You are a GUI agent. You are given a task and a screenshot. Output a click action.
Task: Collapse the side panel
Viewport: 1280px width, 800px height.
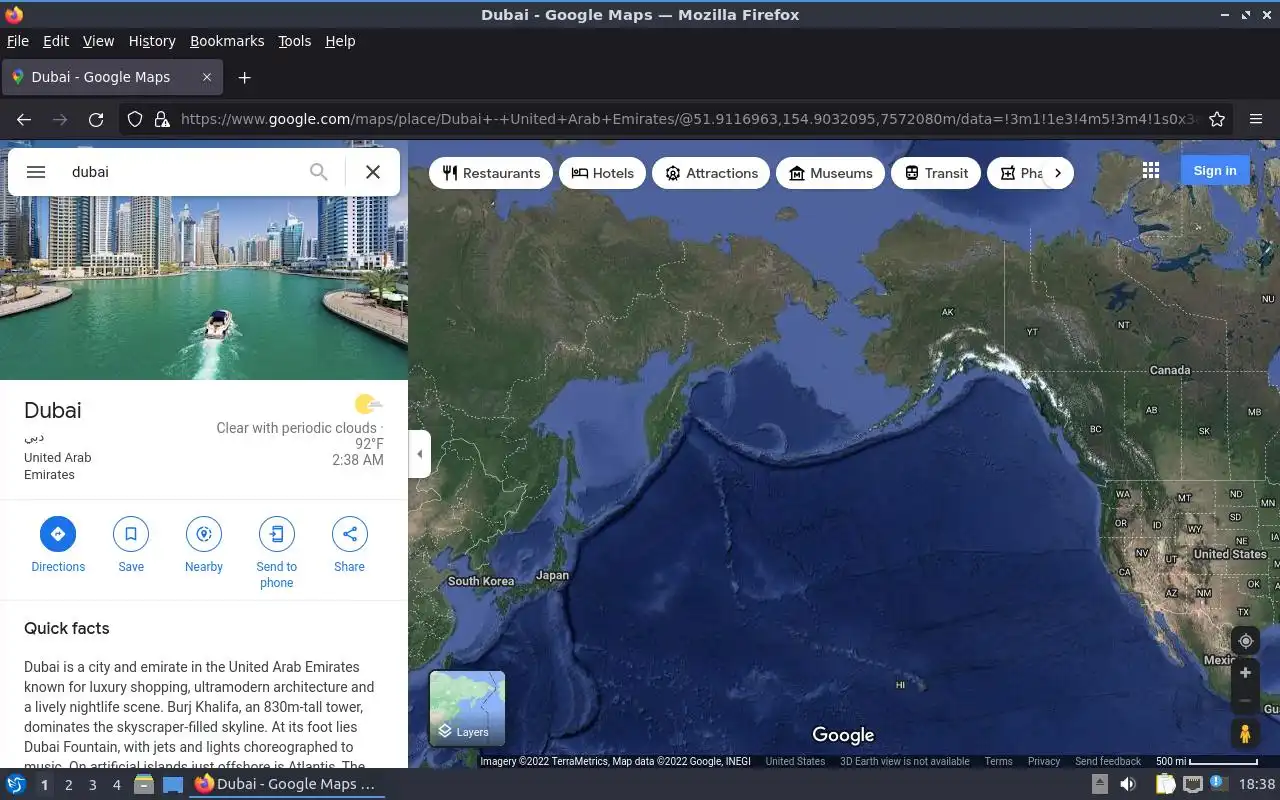pyautogui.click(x=420, y=454)
